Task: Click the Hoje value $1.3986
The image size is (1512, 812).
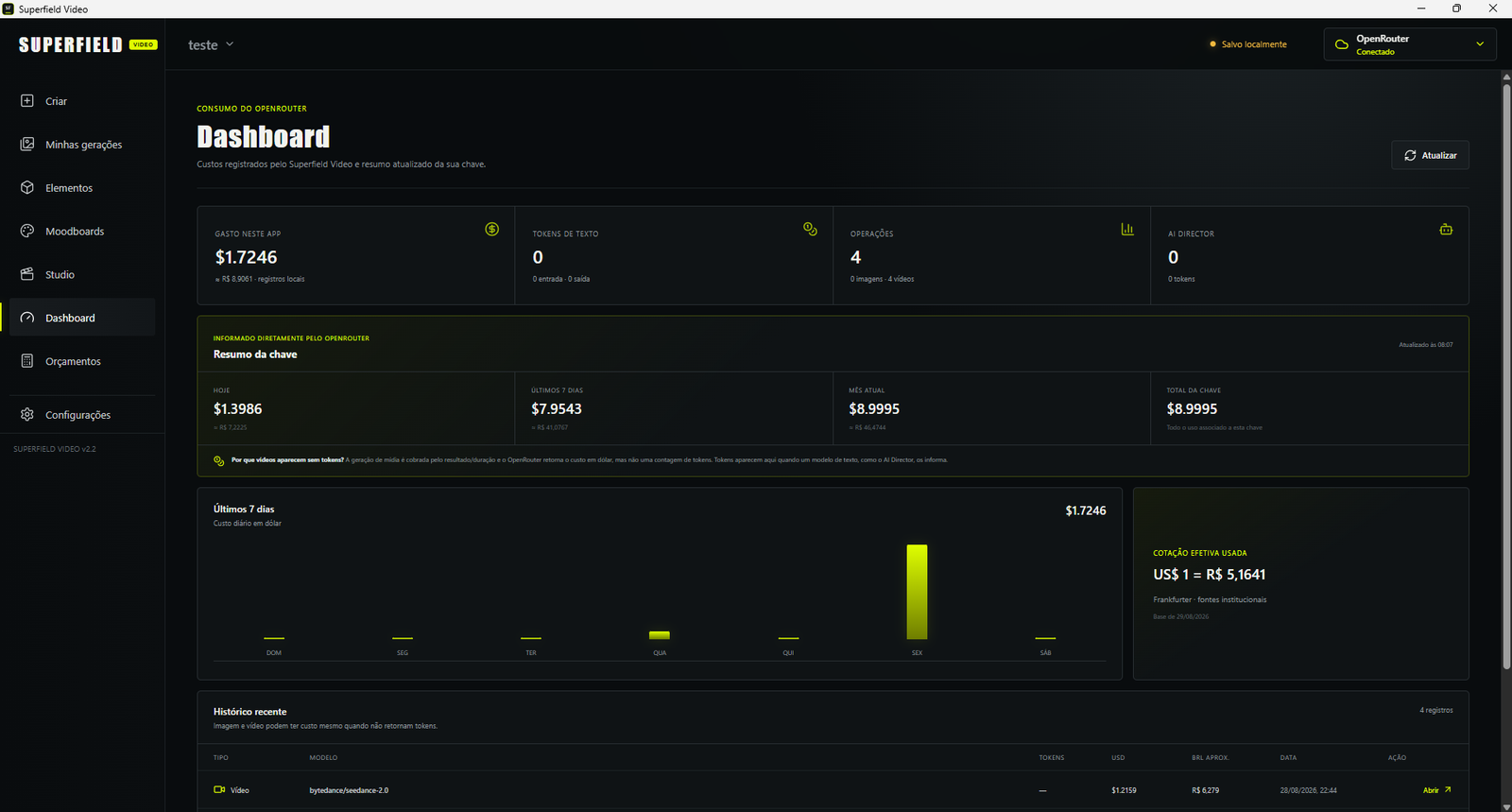Action: click(238, 408)
